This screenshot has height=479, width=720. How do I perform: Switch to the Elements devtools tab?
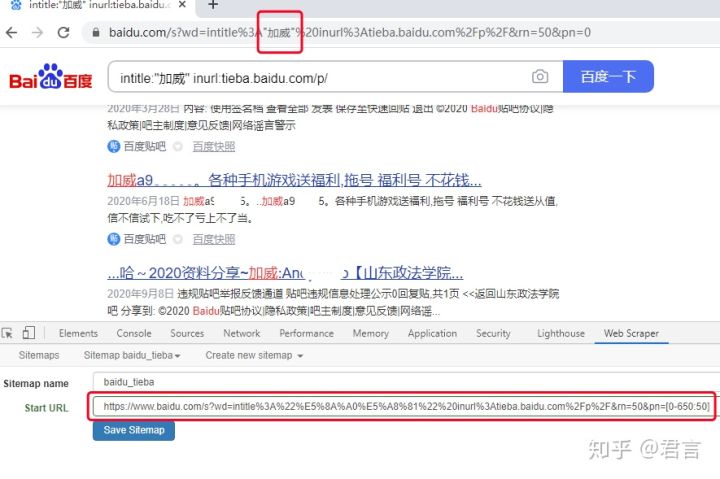tap(78, 333)
